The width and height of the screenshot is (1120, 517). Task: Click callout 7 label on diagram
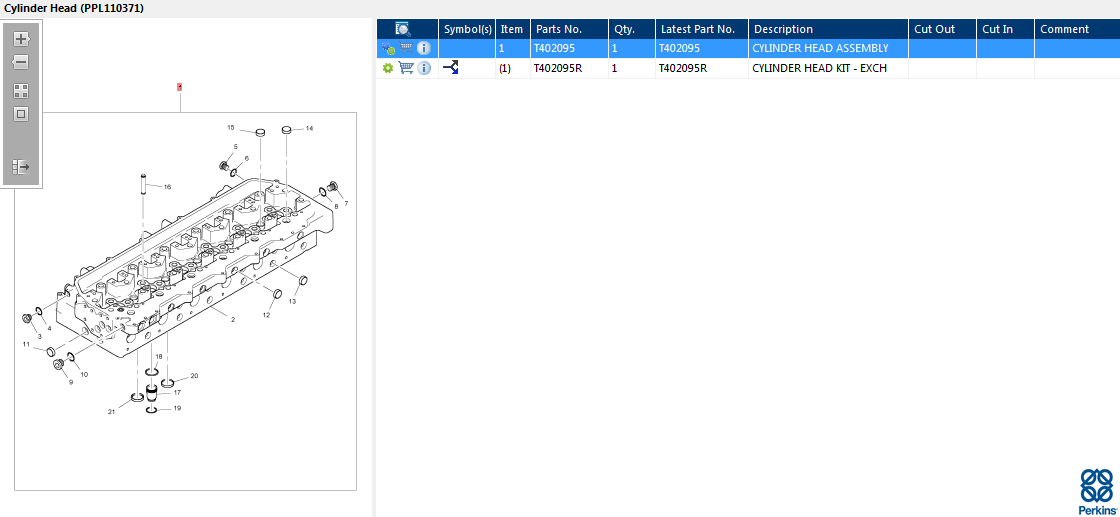(346, 204)
